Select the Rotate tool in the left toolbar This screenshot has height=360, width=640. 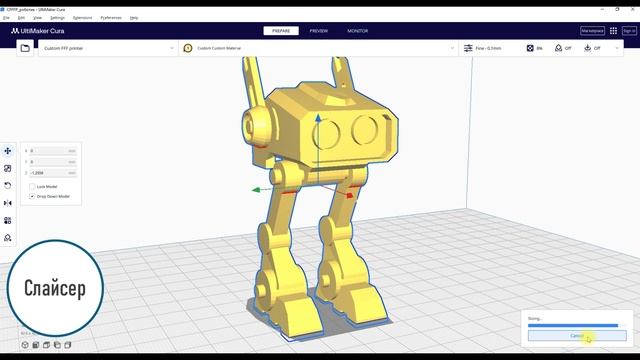[8, 186]
